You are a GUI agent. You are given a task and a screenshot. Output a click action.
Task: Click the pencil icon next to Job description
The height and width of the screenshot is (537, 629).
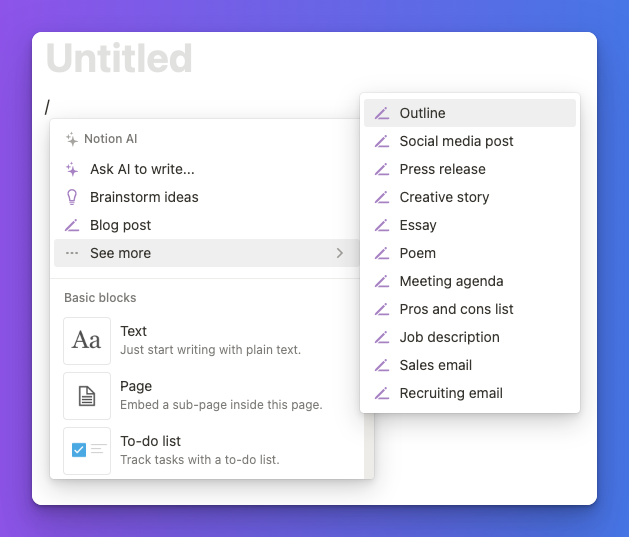click(x=382, y=337)
